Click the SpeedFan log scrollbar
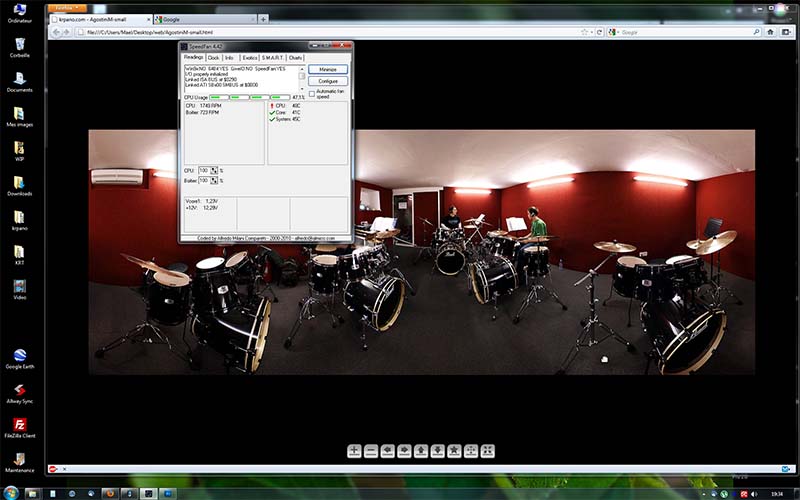Viewport: 800px width, 500px height. [x=302, y=77]
